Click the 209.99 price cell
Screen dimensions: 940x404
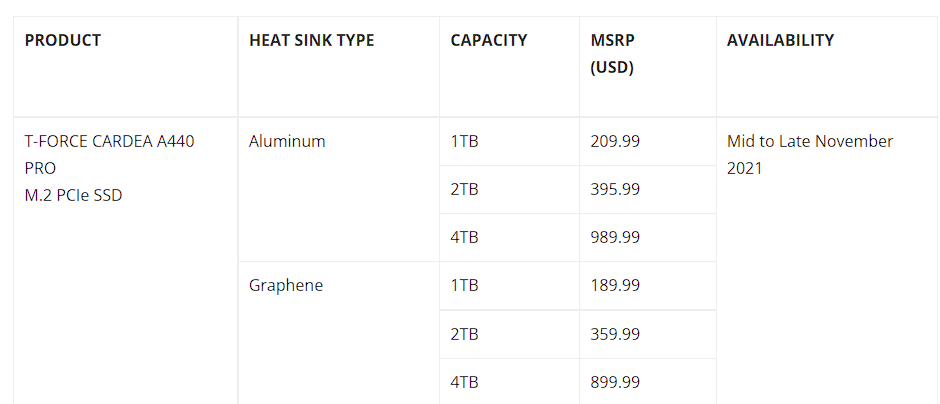647,141
